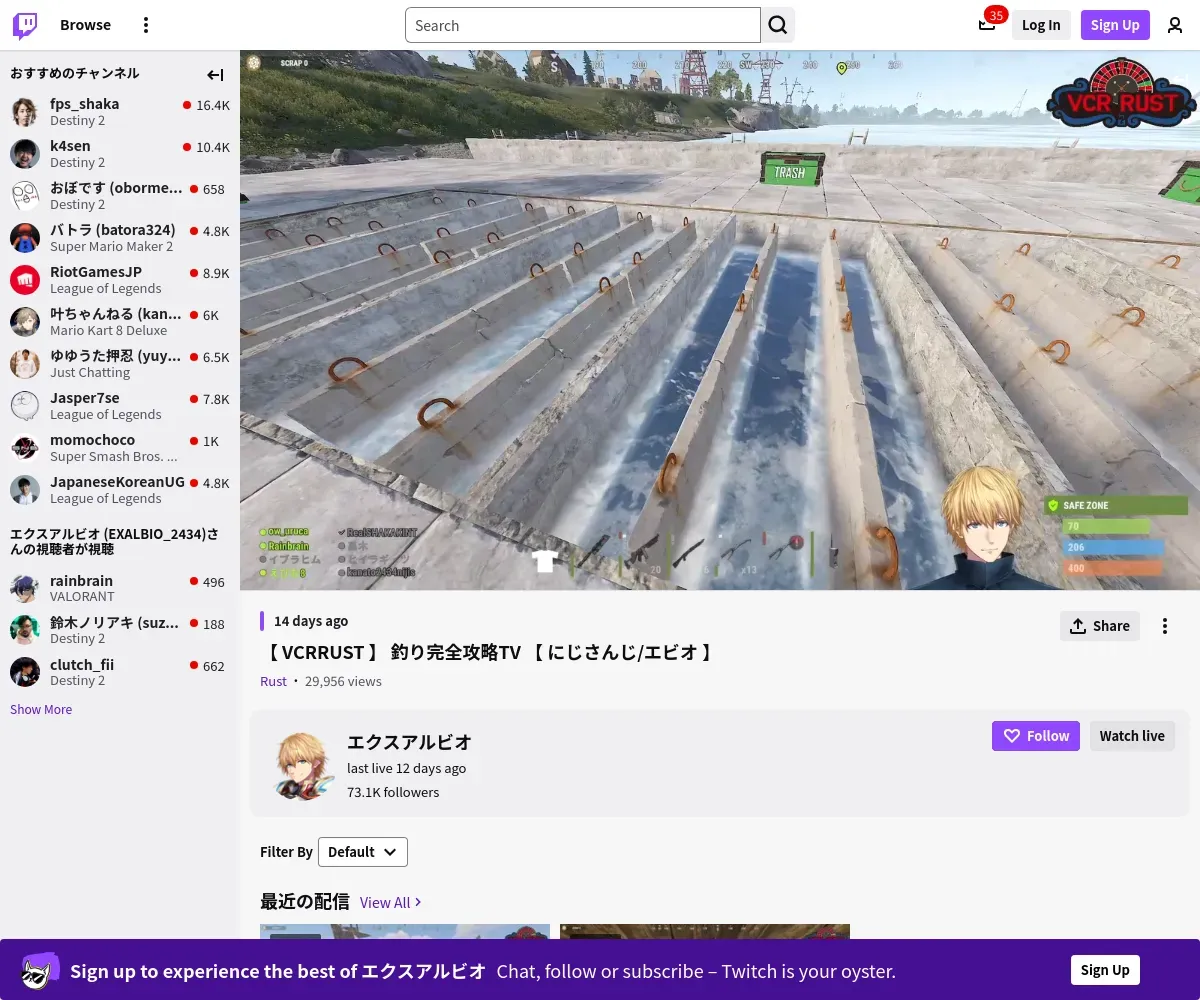Viewport: 1200px width, 1000px height.
Task: Click the Log In button
Action: pos(1041,25)
